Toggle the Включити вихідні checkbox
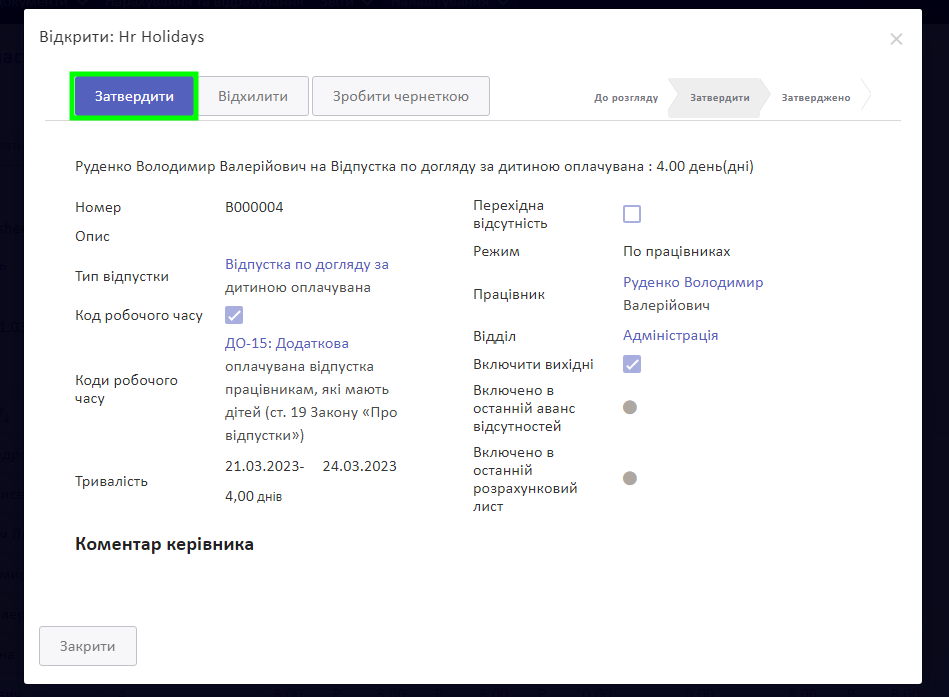This screenshot has width=949, height=697. [632, 364]
